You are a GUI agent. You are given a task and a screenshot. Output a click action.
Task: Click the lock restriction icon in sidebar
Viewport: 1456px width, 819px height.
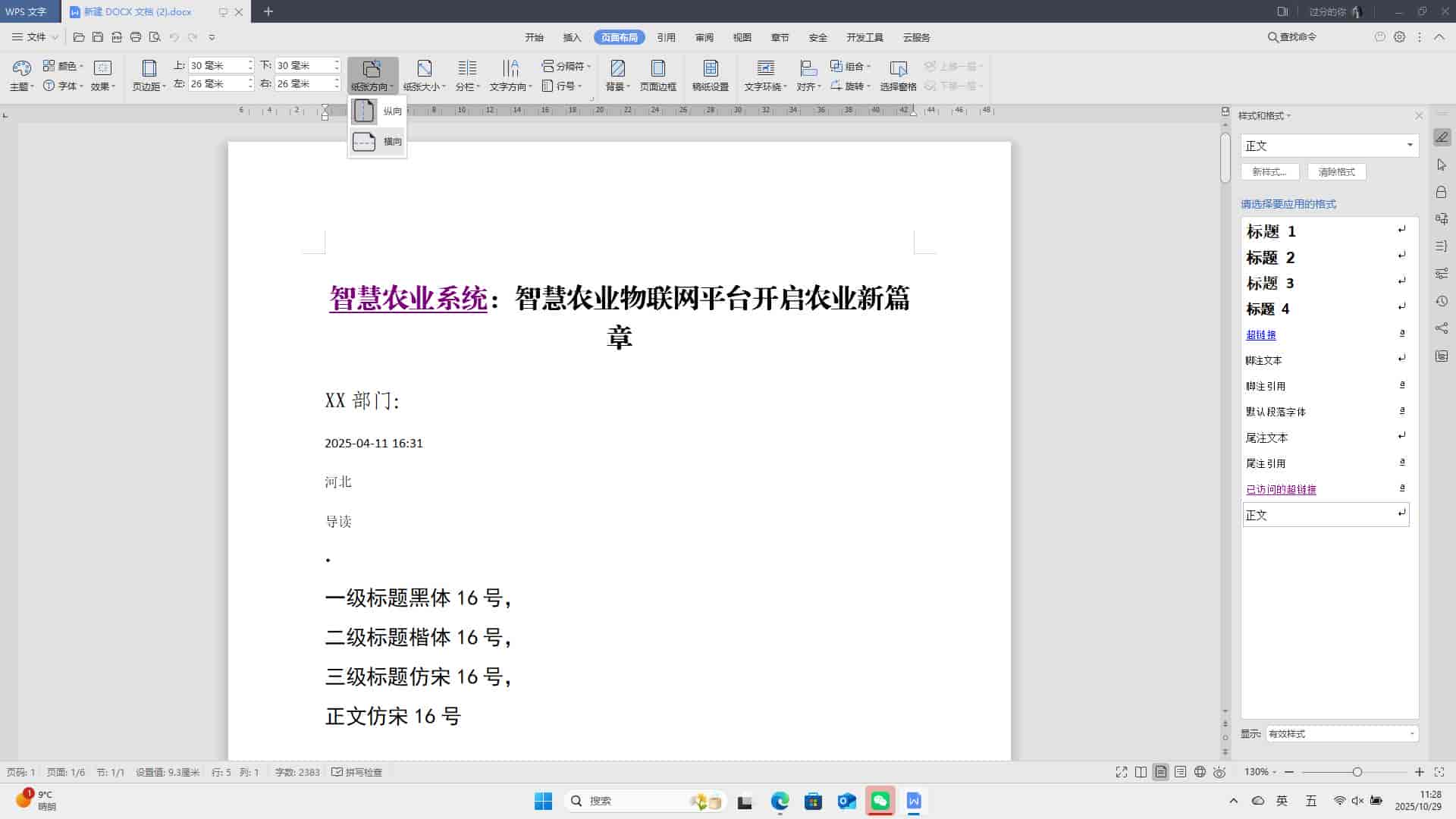1442,192
